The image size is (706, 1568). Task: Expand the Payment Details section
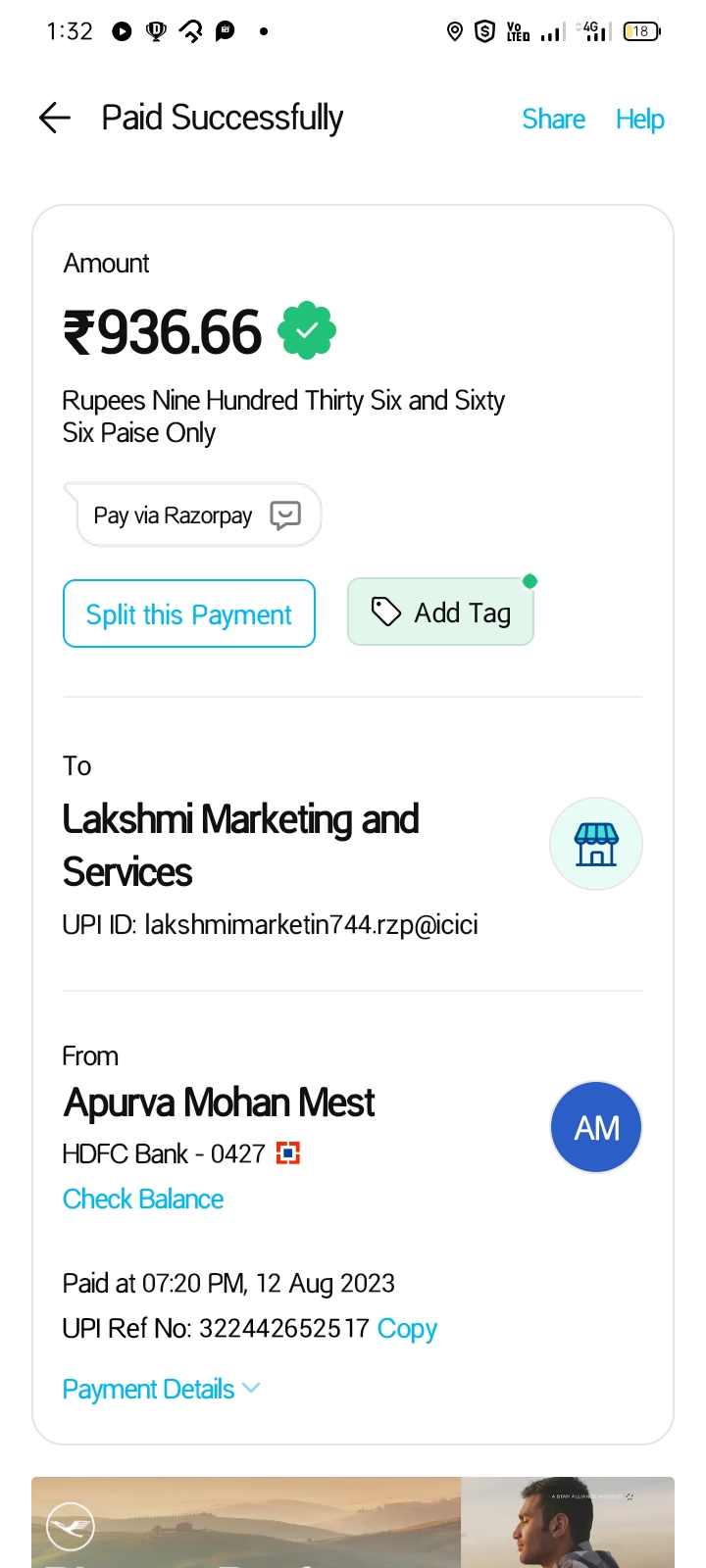[149, 1389]
